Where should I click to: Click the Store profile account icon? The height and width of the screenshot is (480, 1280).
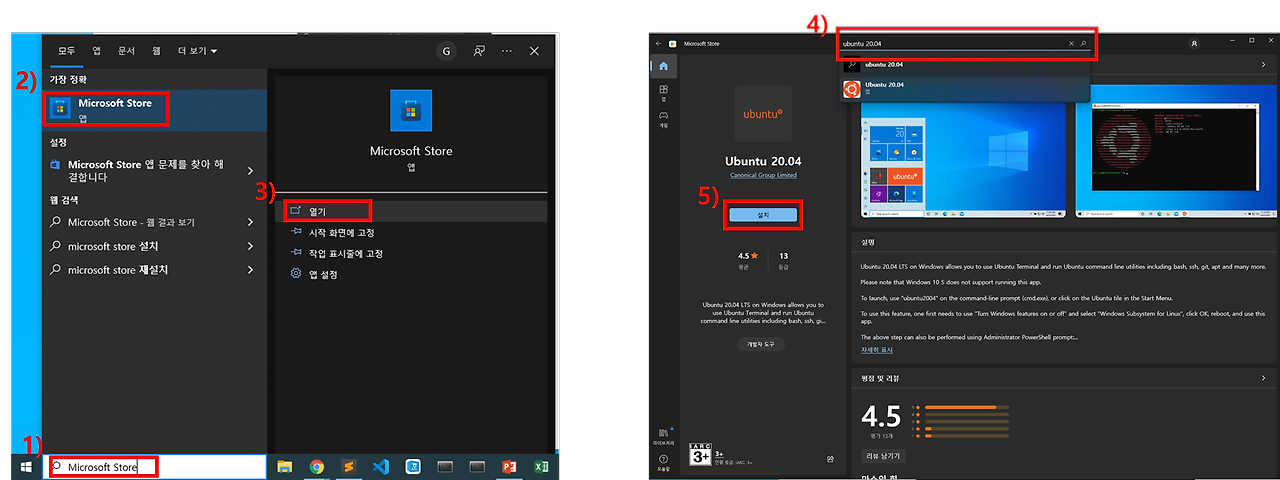point(1194,44)
